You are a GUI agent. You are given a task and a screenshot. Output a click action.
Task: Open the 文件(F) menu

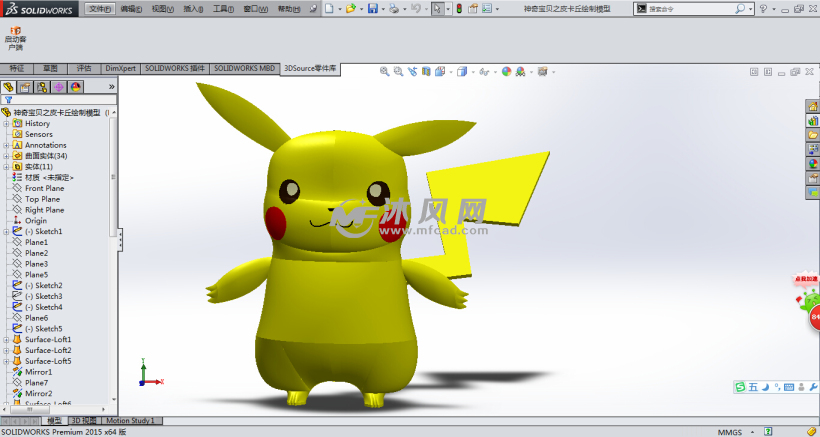tap(99, 9)
